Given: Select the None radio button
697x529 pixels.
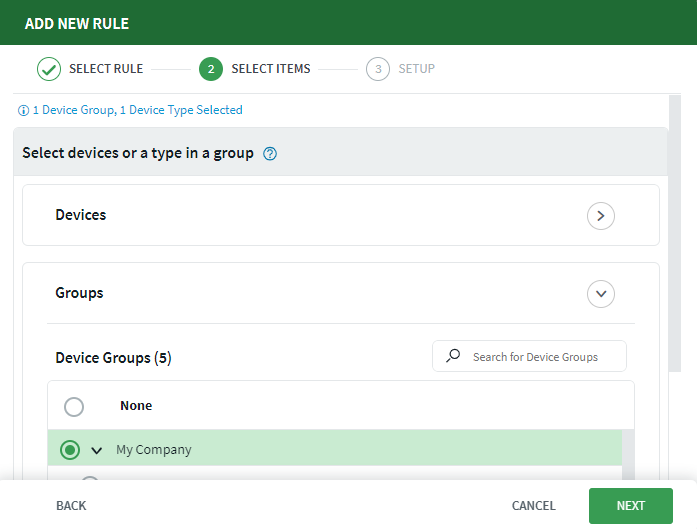Looking at the screenshot, I should (74, 407).
